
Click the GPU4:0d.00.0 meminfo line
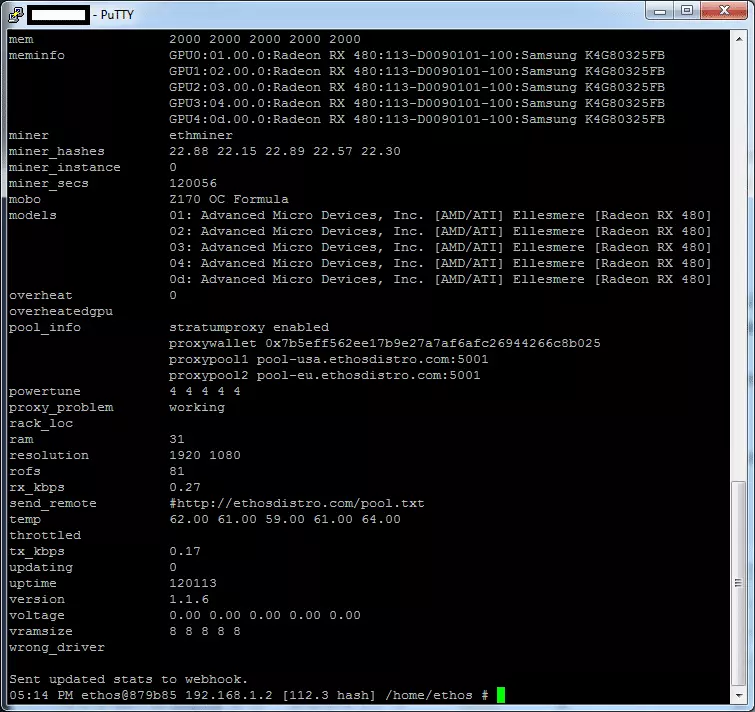tap(417, 119)
